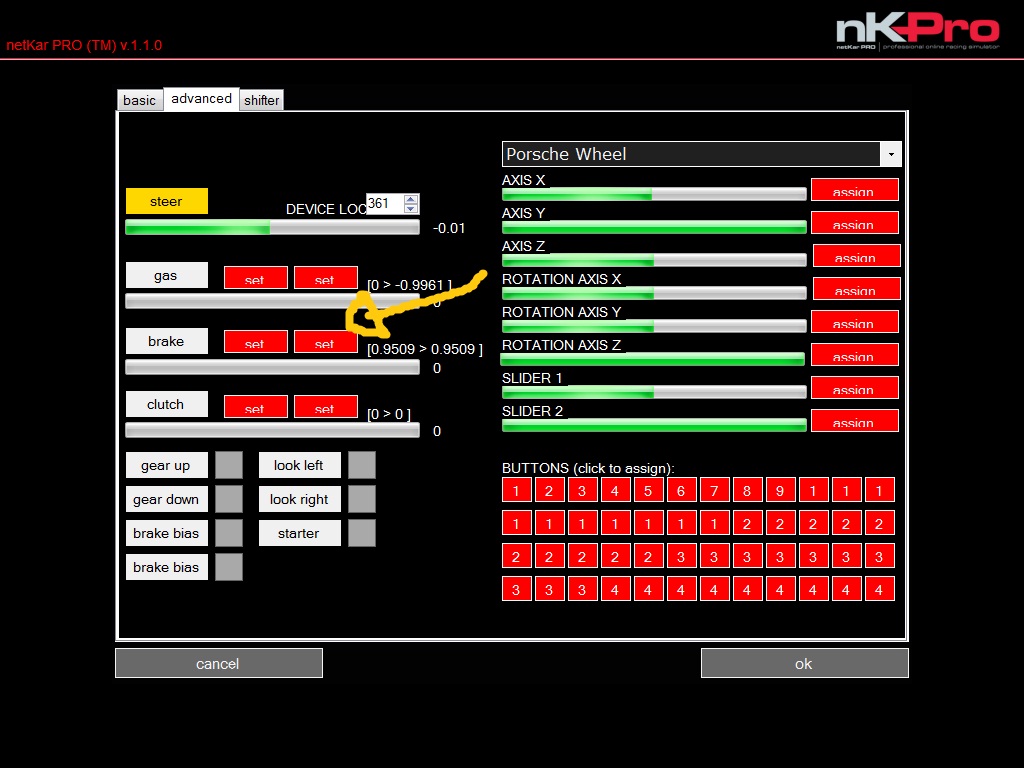Image resolution: width=1024 pixels, height=768 pixels.
Task: Click the gray box next to look right
Action: click(x=362, y=499)
